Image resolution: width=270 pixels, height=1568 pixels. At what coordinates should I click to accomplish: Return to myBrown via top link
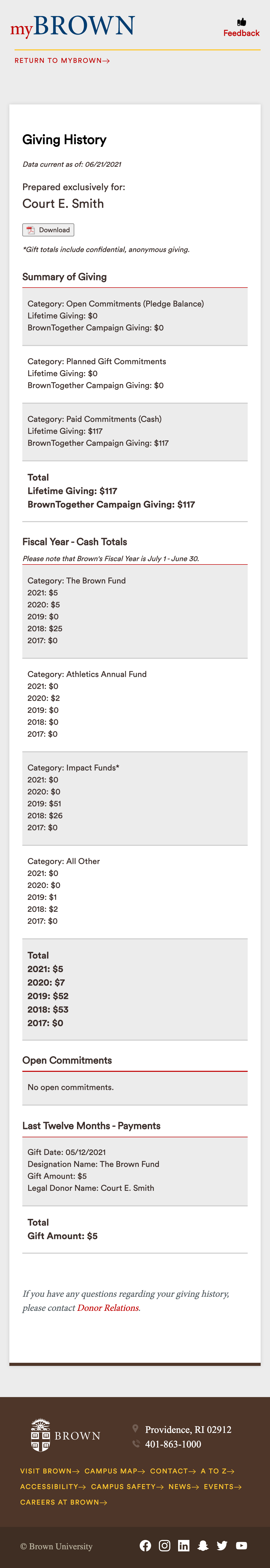click(62, 61)
